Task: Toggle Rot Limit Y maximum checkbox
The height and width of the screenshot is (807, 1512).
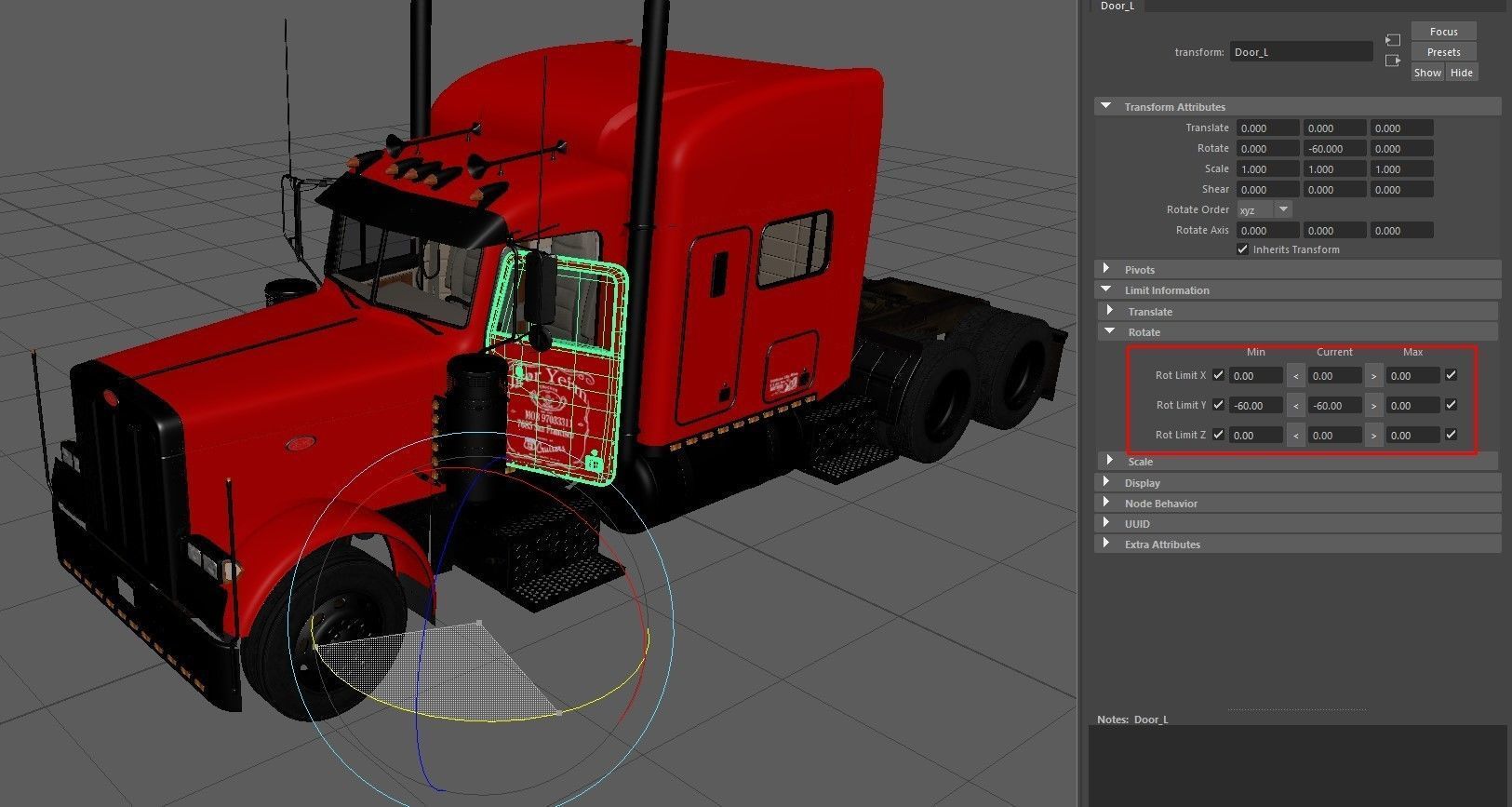Action: [1451, 405]
